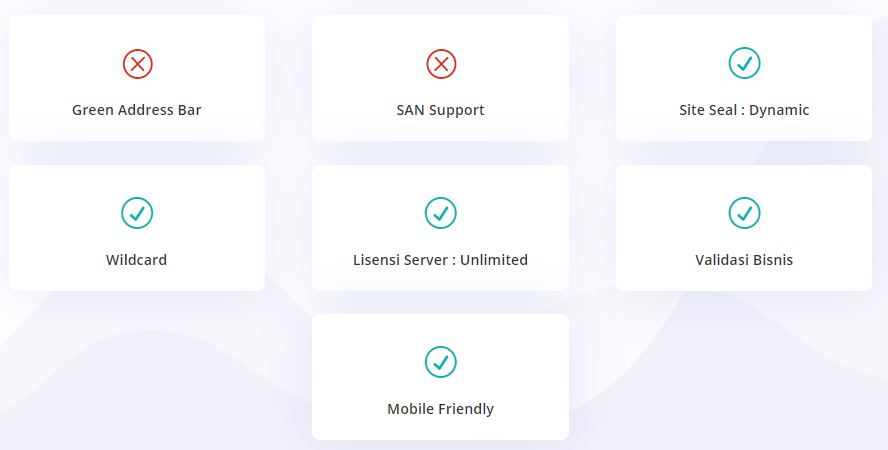Viewport: 888px width, 450px height.
Task: Click the "Mobile Friendly" feature label
Action: coord(441,409)
